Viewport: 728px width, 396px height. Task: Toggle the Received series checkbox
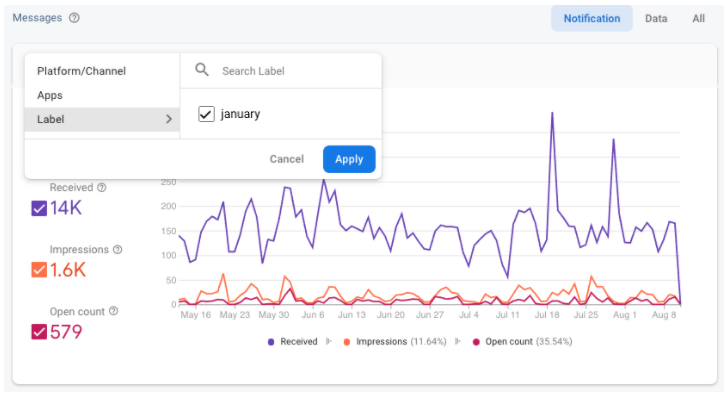coord(39,208)
